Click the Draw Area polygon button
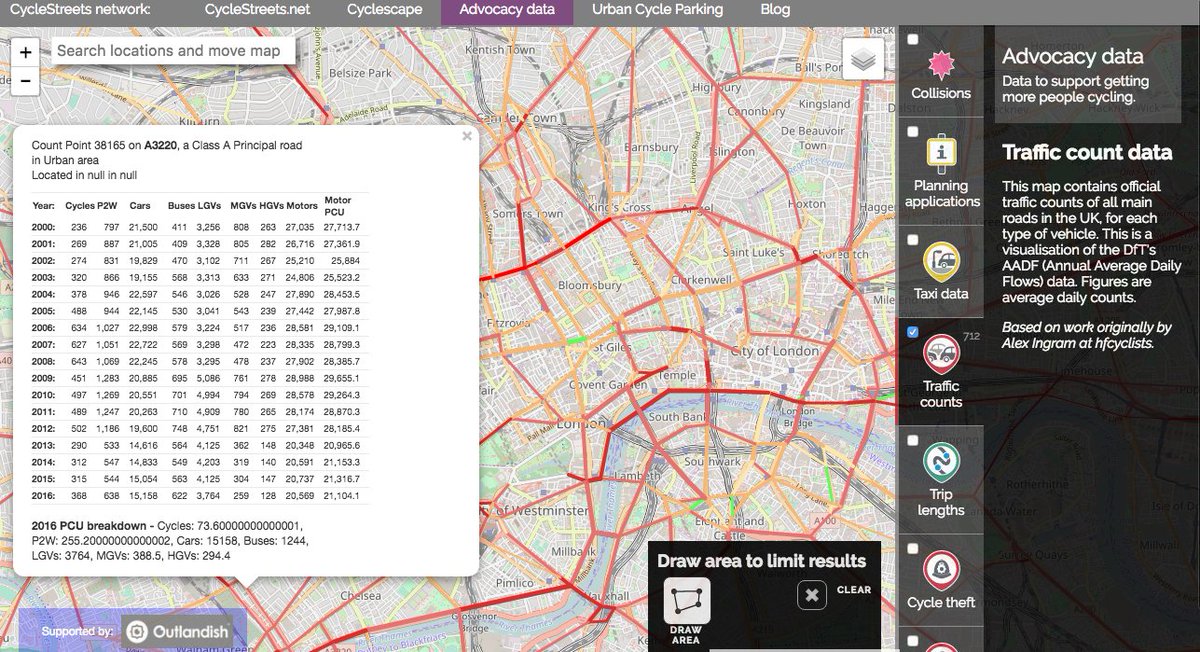The image size is (1200, 652). (x=687, y=601)
